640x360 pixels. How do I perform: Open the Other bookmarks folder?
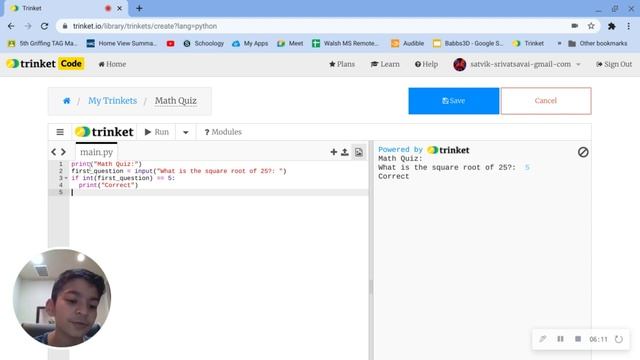598,43
